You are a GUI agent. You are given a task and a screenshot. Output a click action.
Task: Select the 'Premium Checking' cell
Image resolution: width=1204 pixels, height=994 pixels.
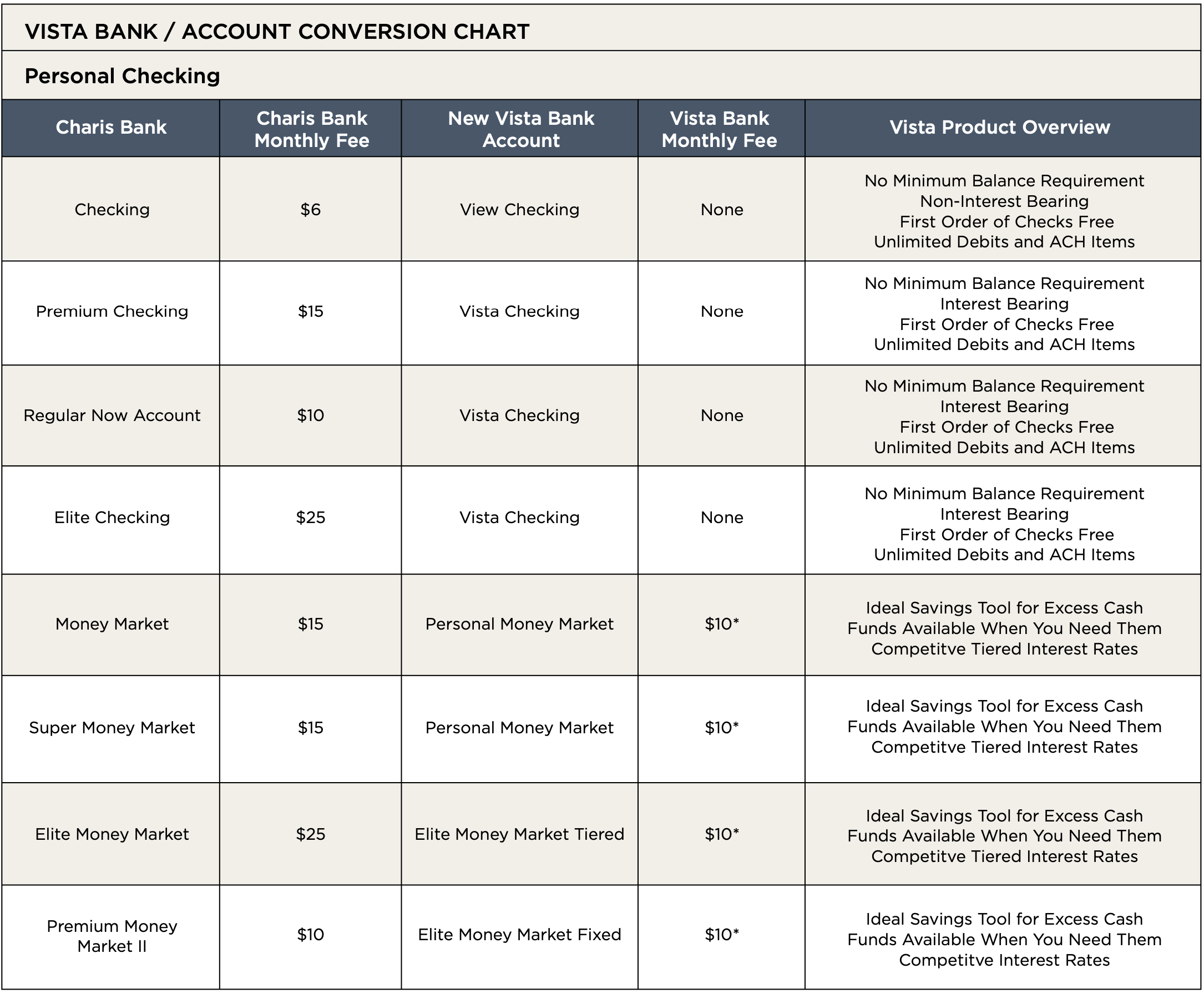112,312
